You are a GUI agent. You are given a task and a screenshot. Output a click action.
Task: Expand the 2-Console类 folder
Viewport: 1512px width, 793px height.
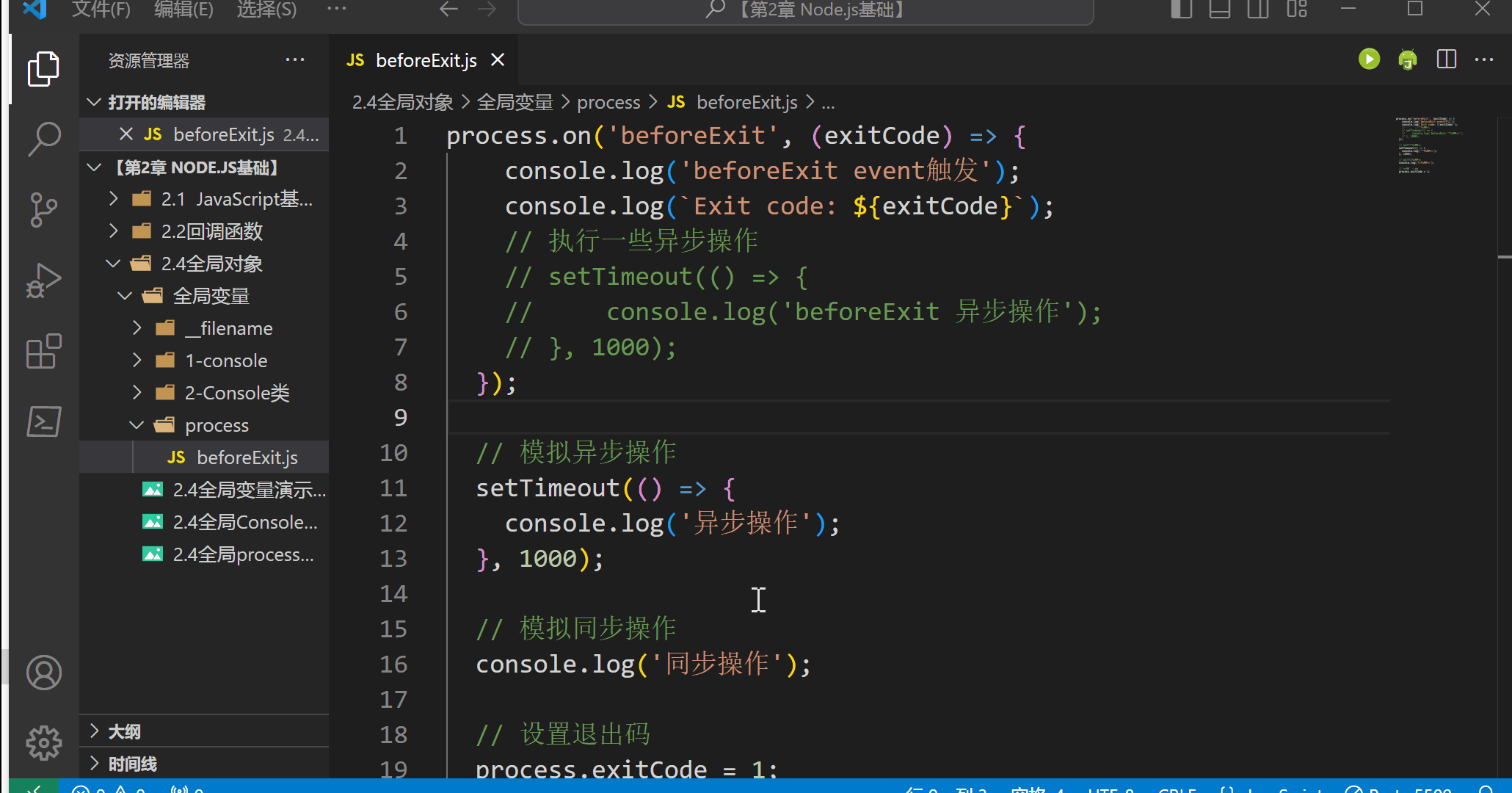(137, 393)
